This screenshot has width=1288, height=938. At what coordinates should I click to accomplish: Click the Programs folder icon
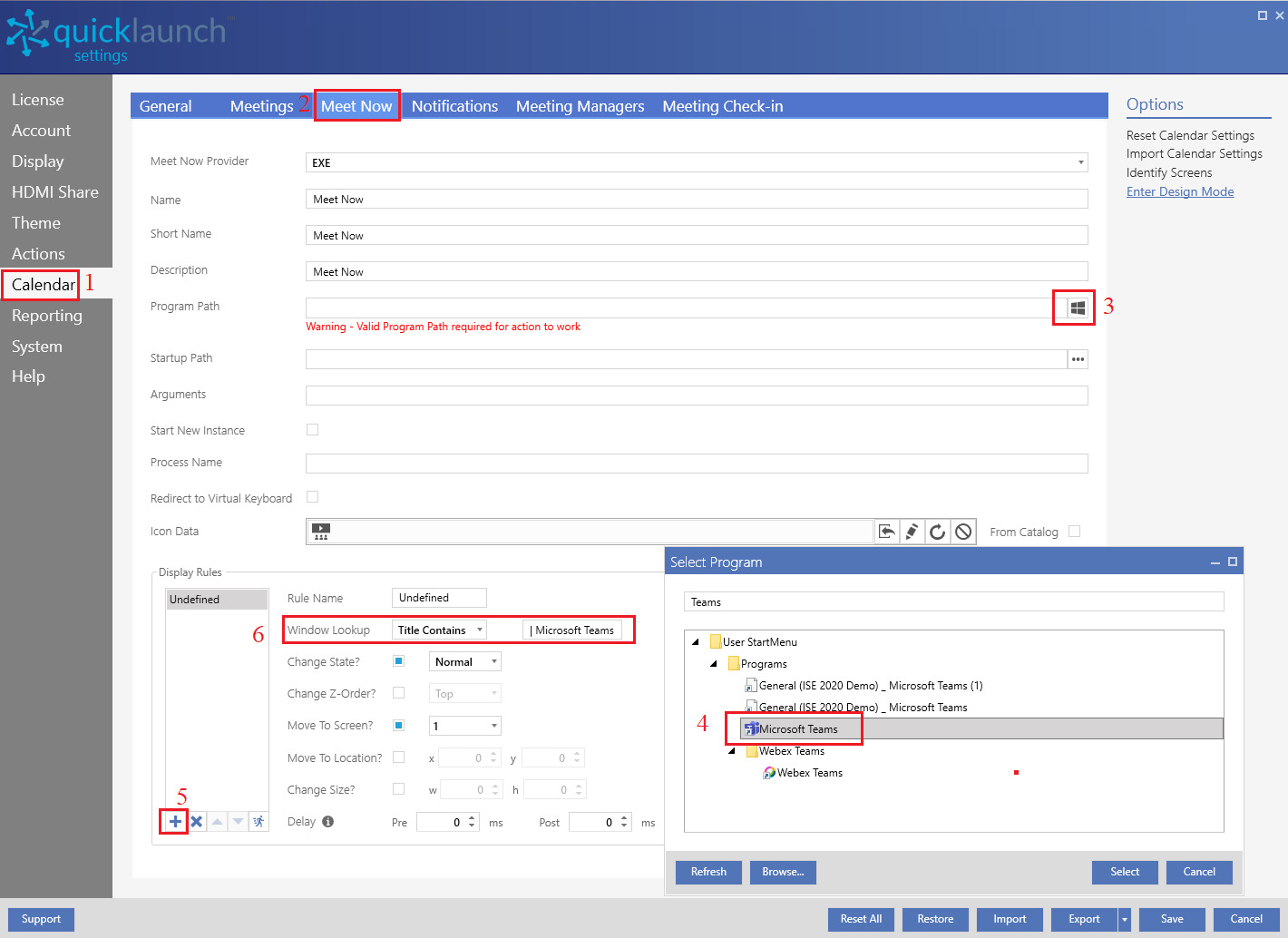(734, 664)
